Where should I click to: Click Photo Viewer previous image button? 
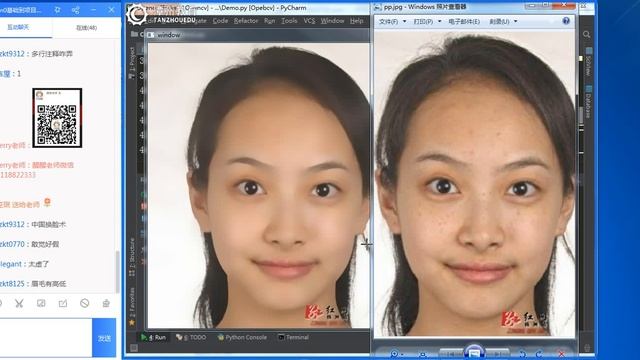[x=452, y=354]
